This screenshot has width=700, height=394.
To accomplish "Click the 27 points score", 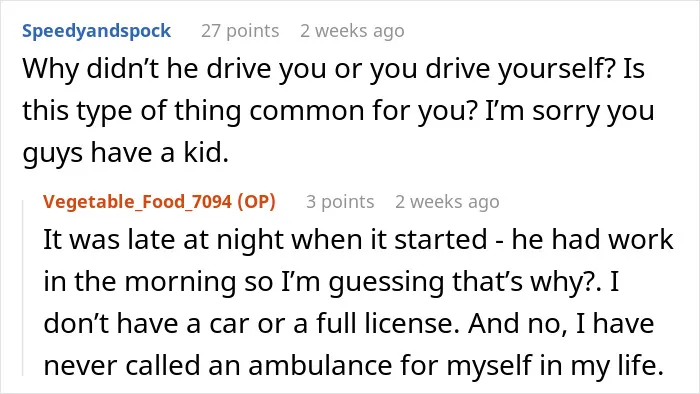I will click(x=240, y=31).
